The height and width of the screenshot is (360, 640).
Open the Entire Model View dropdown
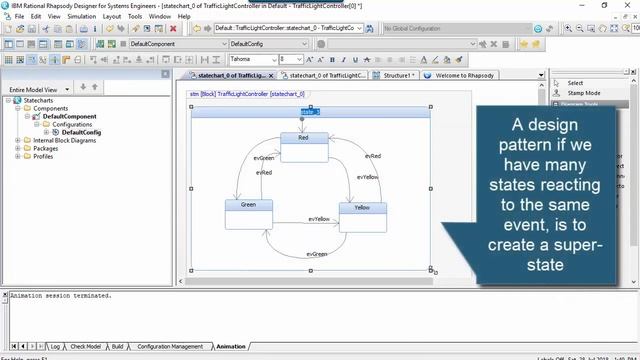(67, 89)
